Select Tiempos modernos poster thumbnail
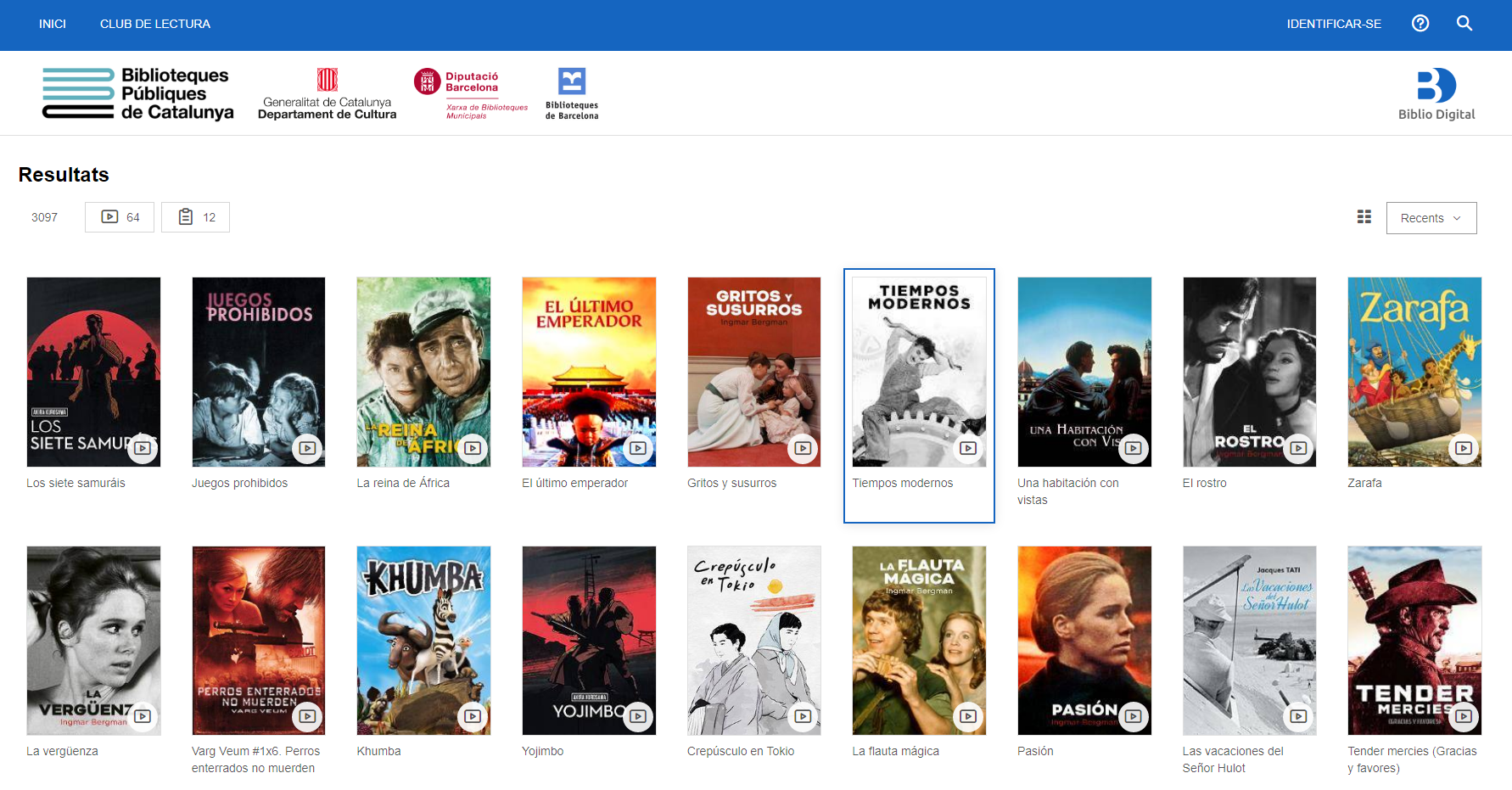Image resolution: width=1512 pixels, height=790 pixels. [x=919, y=372]
